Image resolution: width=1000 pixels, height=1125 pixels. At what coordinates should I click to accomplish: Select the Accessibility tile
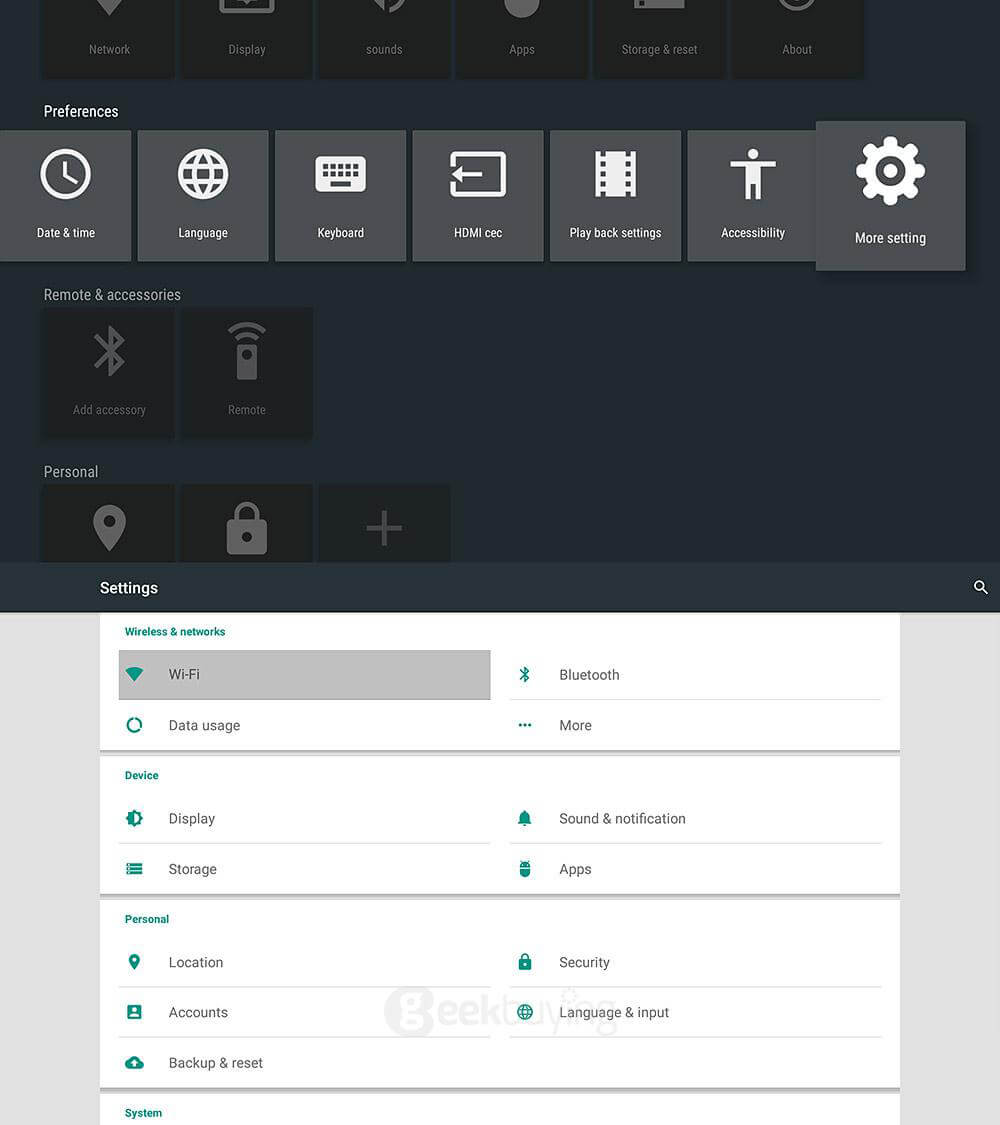click(753, 196)
